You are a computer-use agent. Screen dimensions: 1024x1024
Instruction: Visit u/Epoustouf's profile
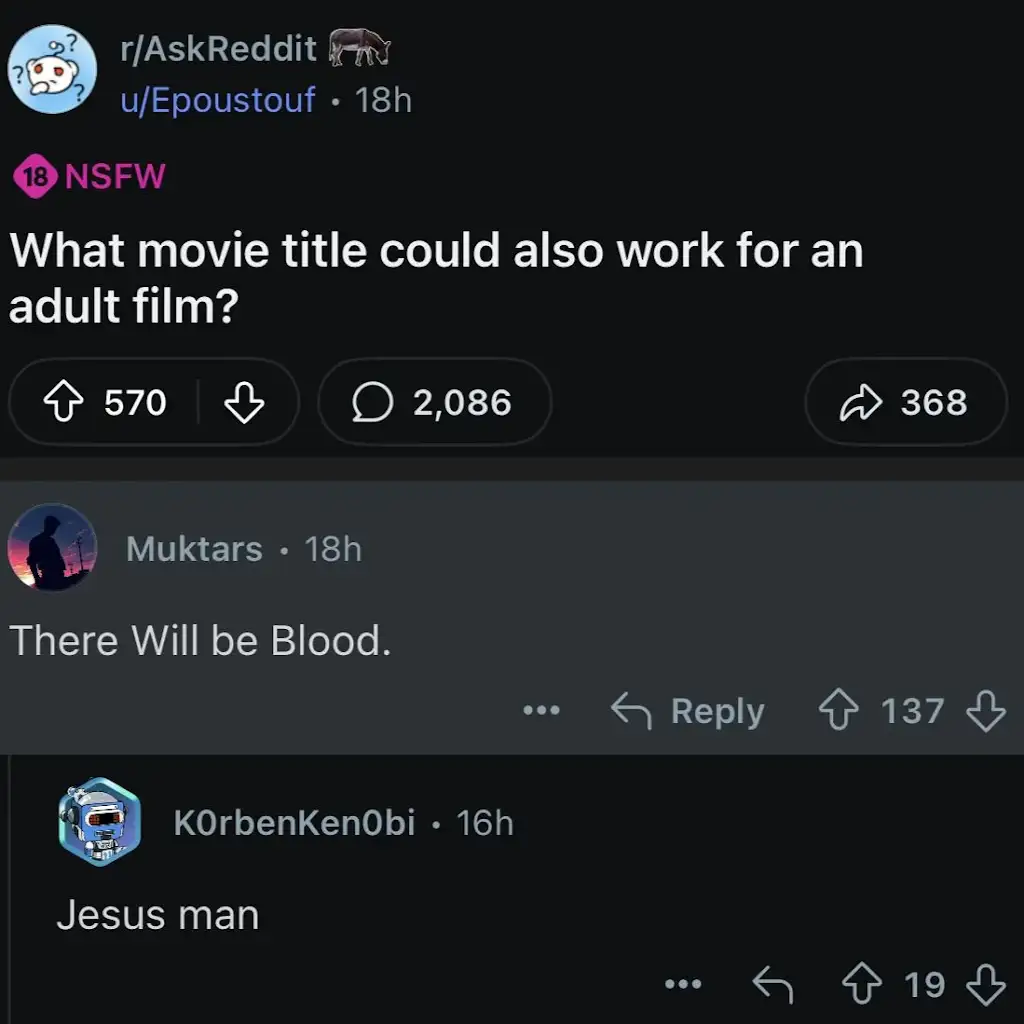[217, 100]
